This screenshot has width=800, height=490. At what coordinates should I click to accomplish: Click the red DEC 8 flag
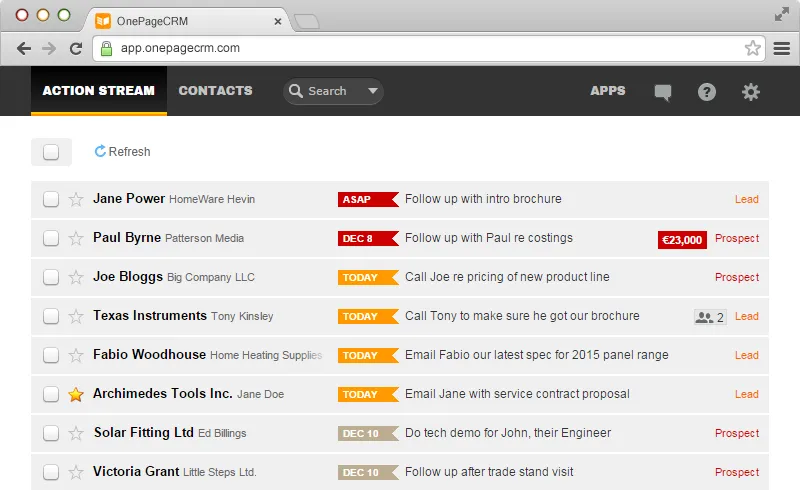pyautogui.click(x=368, y=239)
